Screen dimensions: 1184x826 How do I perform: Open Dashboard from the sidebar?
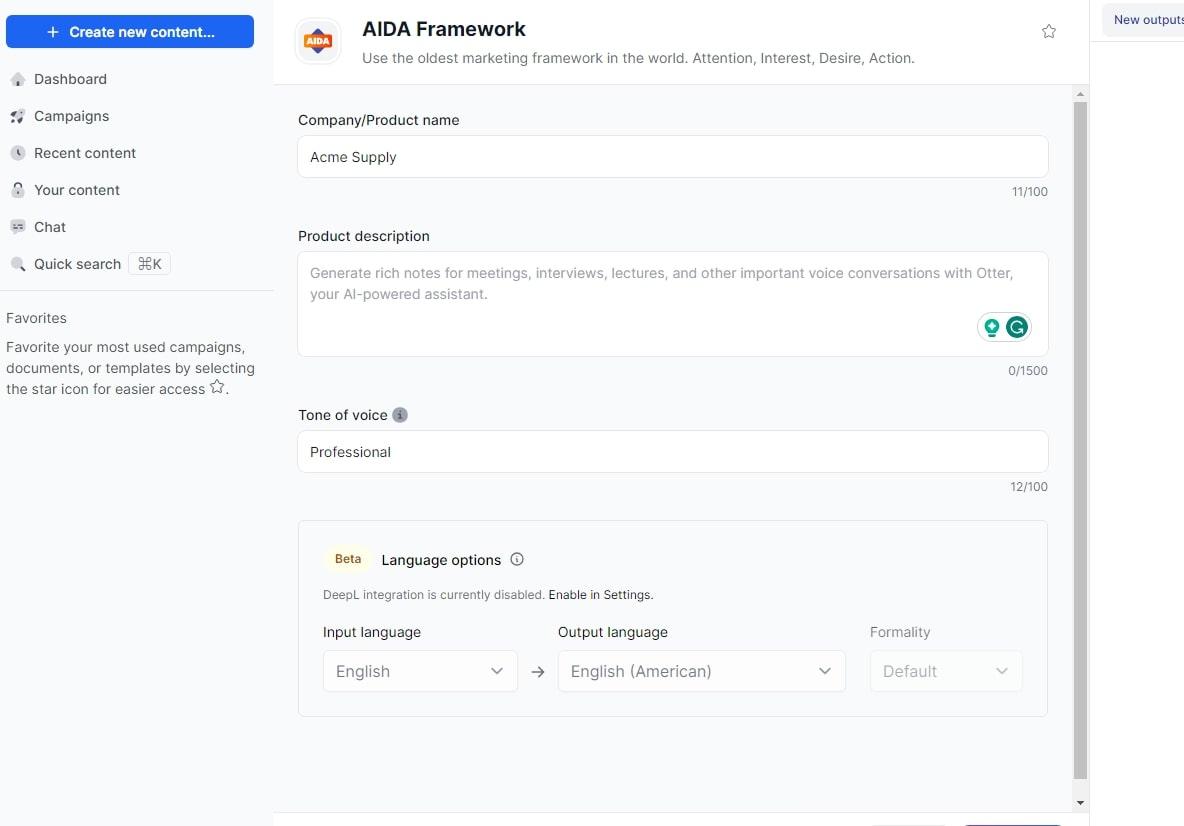pos(70,79)
